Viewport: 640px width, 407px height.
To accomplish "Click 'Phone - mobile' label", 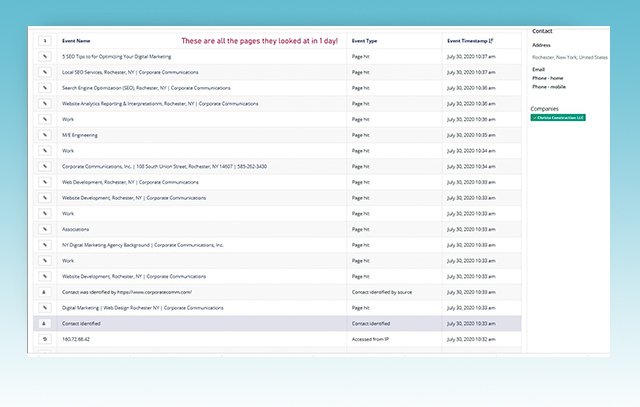I will [549, 87].
